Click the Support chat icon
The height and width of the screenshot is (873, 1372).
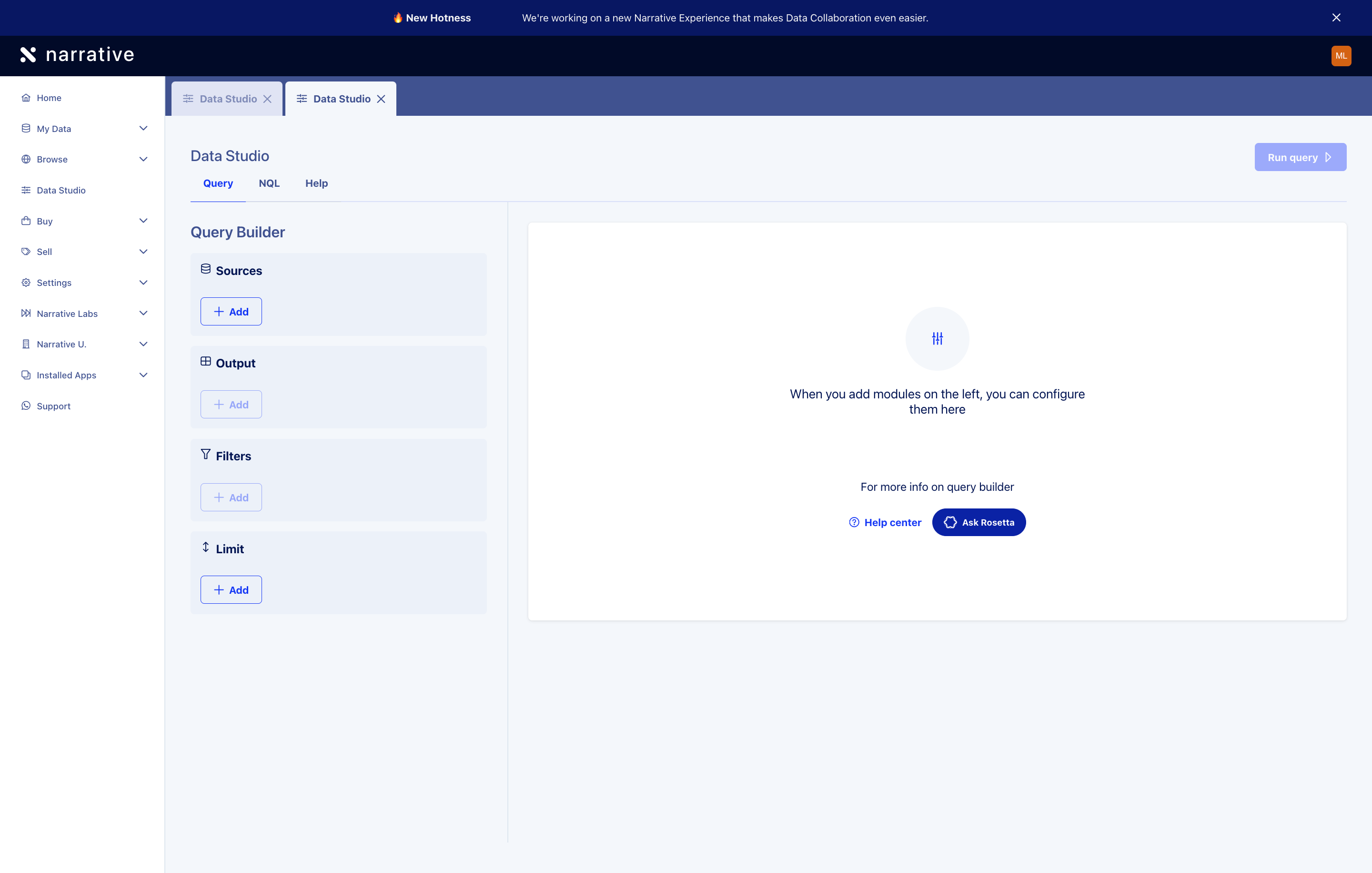pos(26,405)
